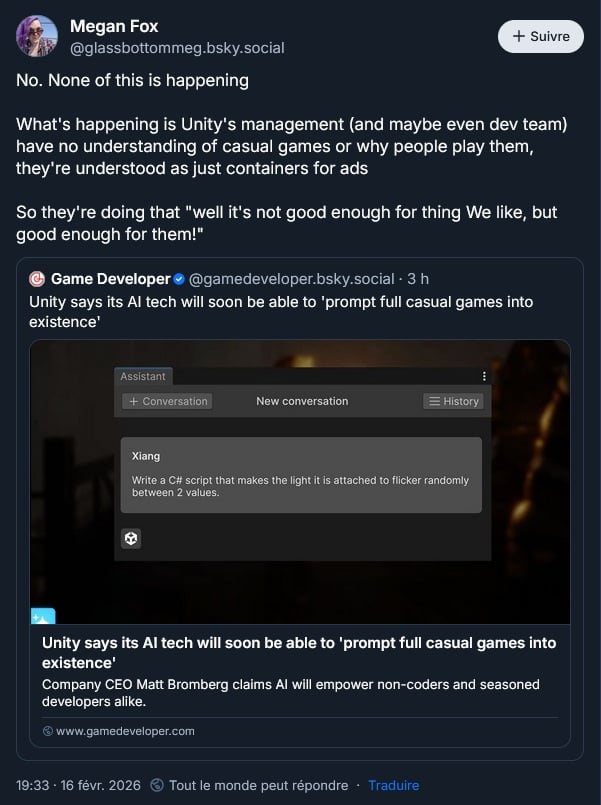Open Megan Fox's profile avatar

(x=37, y=36)
